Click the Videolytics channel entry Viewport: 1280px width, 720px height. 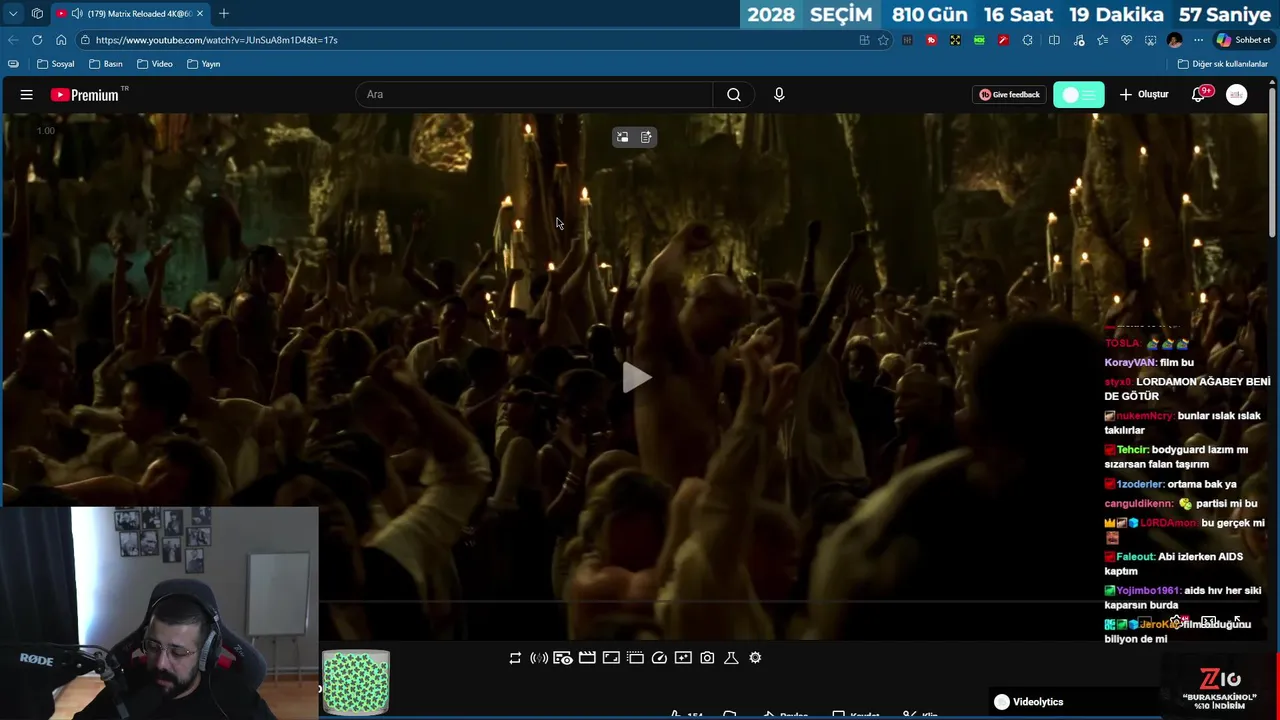1029,702
